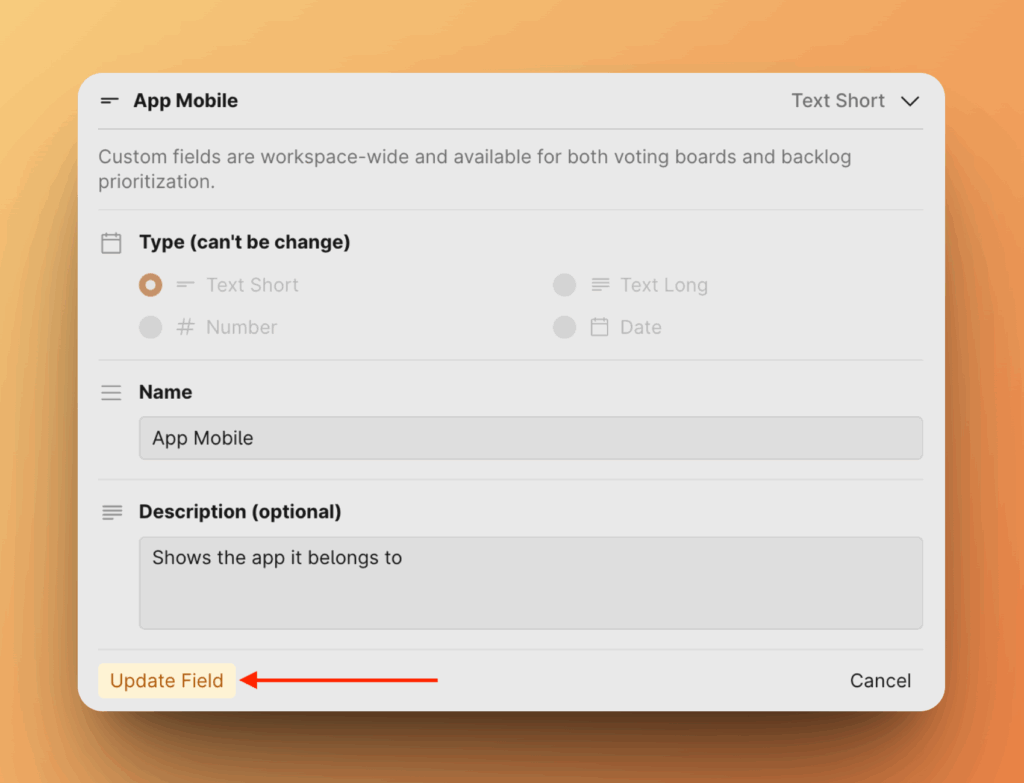The image size is (1024, 783).
Task: Select the Number radio button
Action: (x=150, y=327)
